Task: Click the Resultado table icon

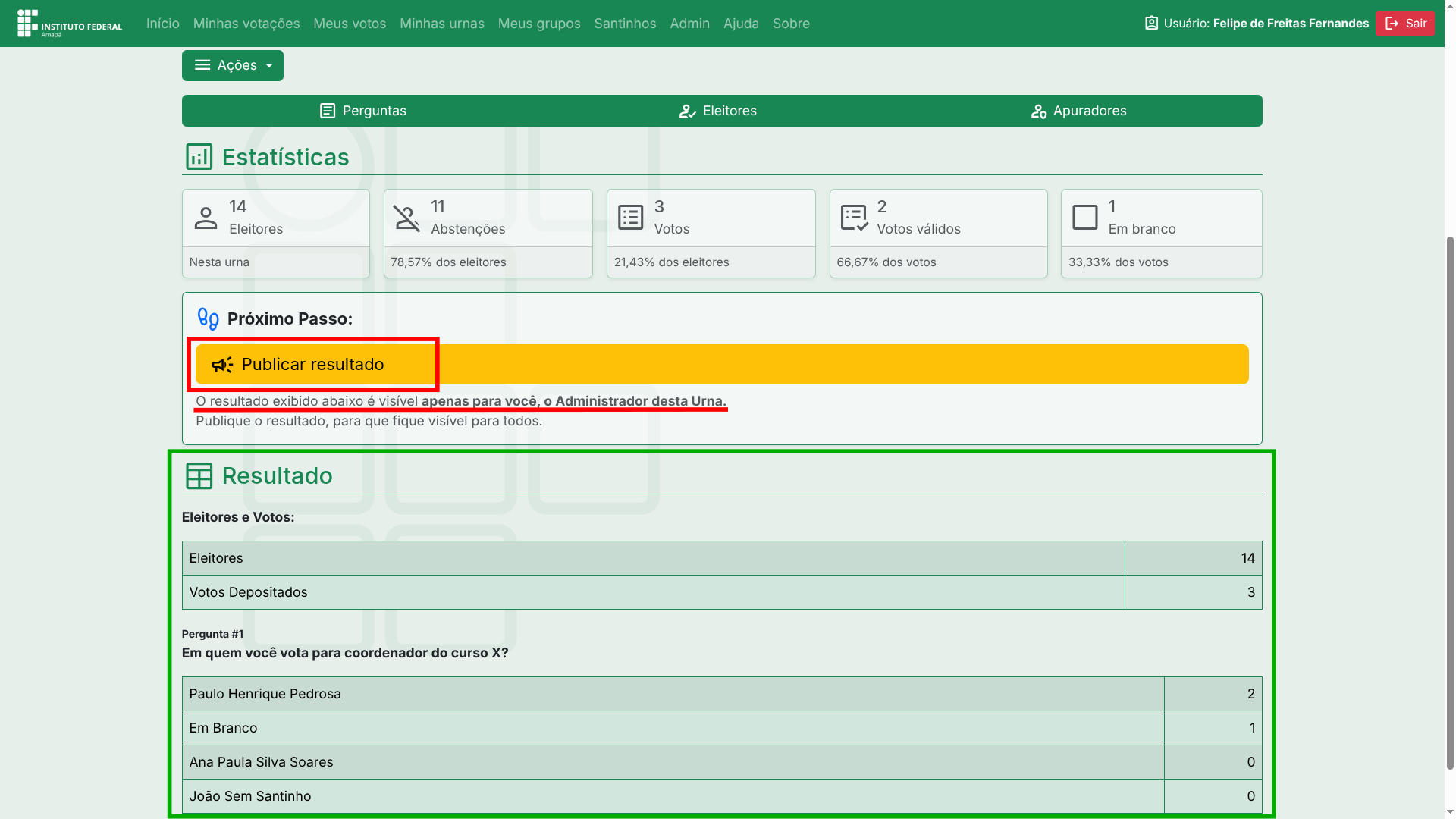Action: tap(199, 476)
